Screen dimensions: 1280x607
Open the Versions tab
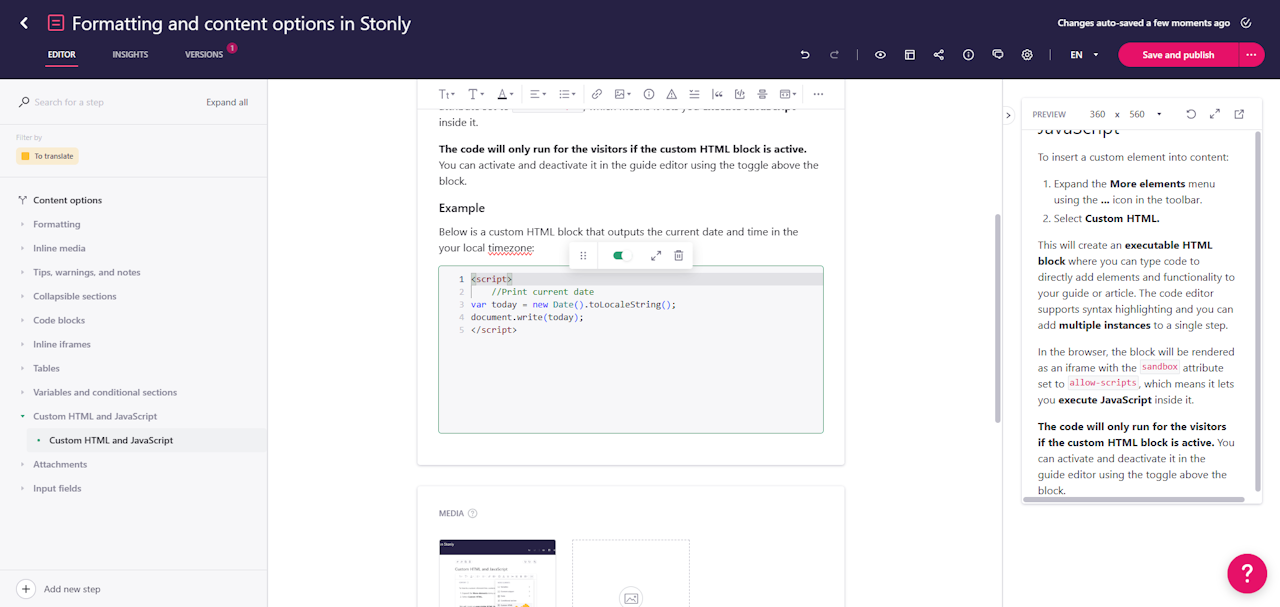(x=204, y=55)
